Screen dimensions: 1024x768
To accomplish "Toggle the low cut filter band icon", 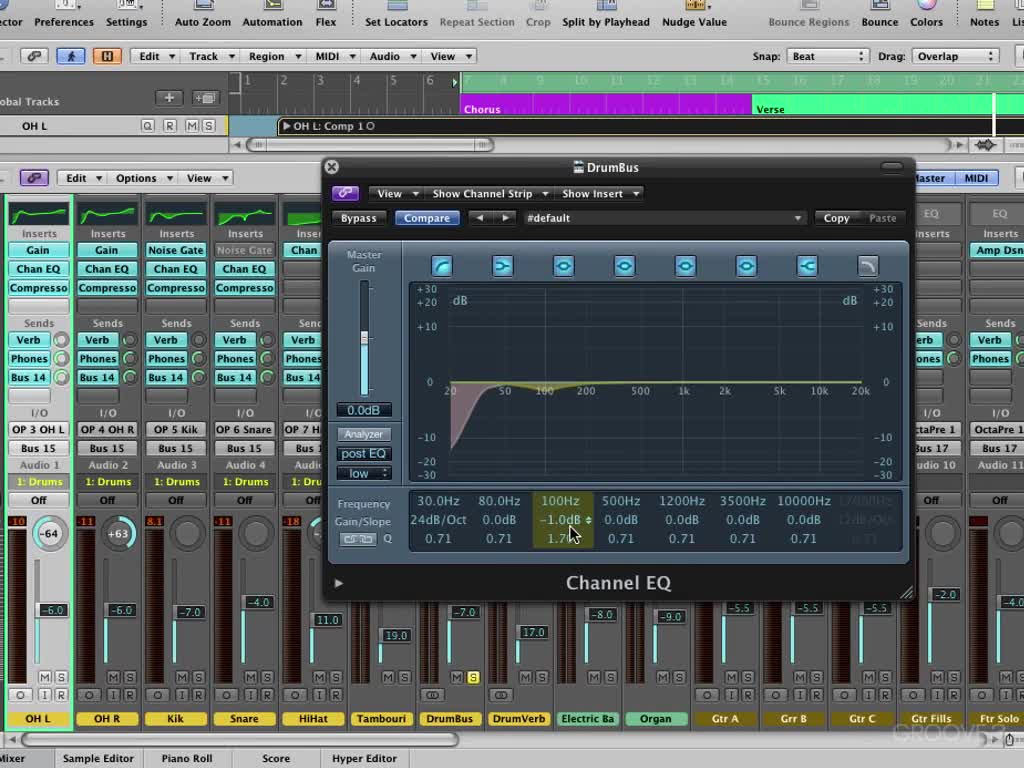I will click(x=441, y=266).
